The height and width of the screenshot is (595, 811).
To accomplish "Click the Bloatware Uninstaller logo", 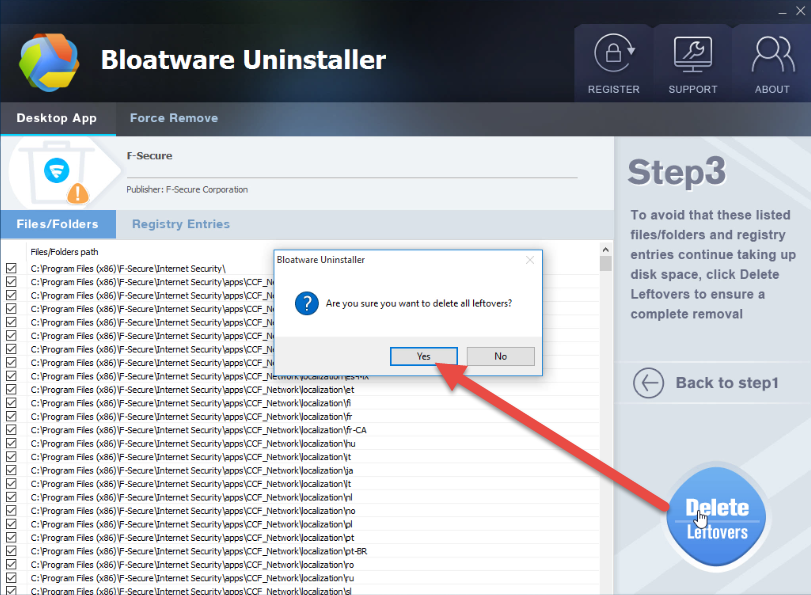I will 49,62.
